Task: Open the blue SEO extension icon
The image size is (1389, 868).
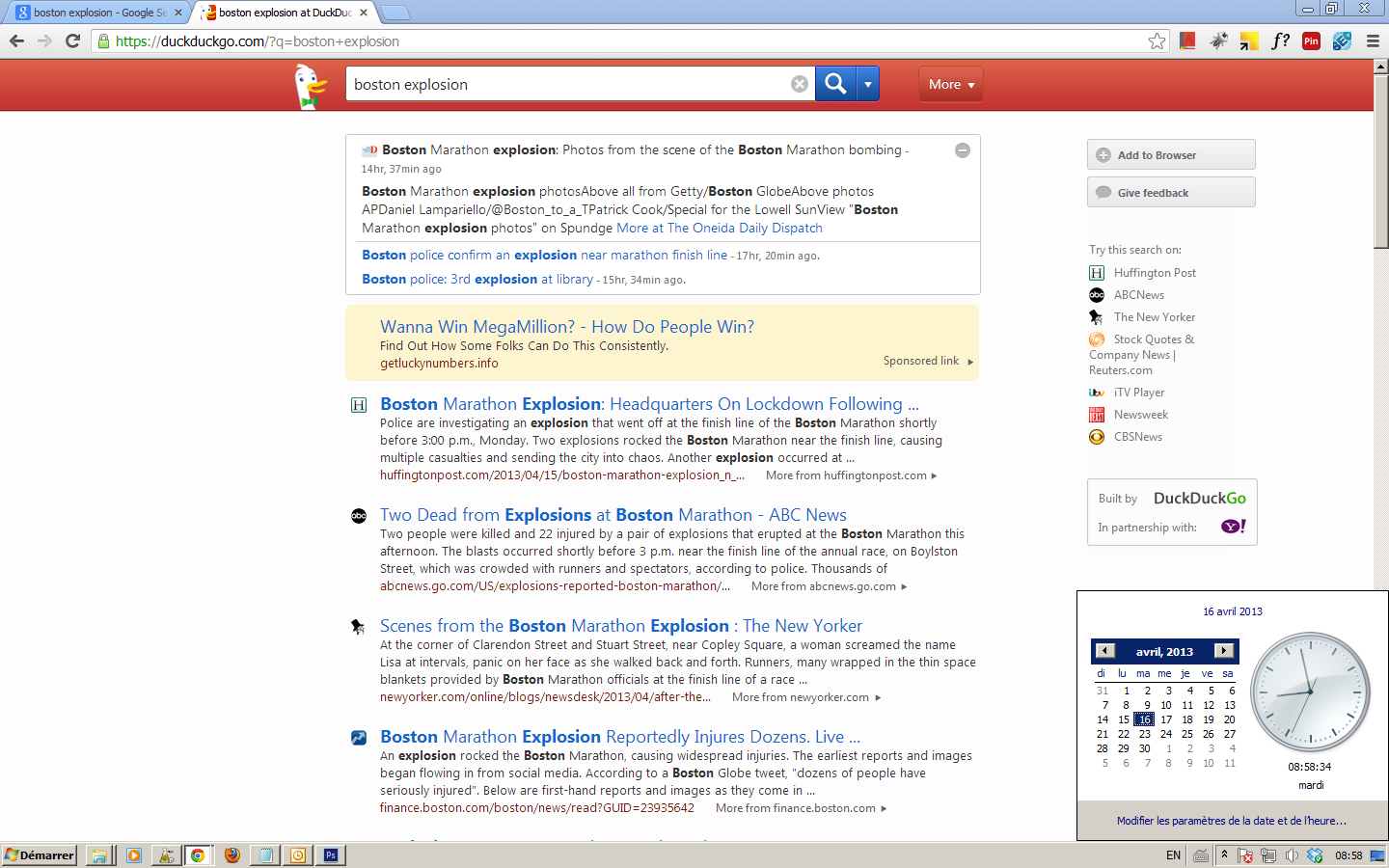Action: [1342, 41]
